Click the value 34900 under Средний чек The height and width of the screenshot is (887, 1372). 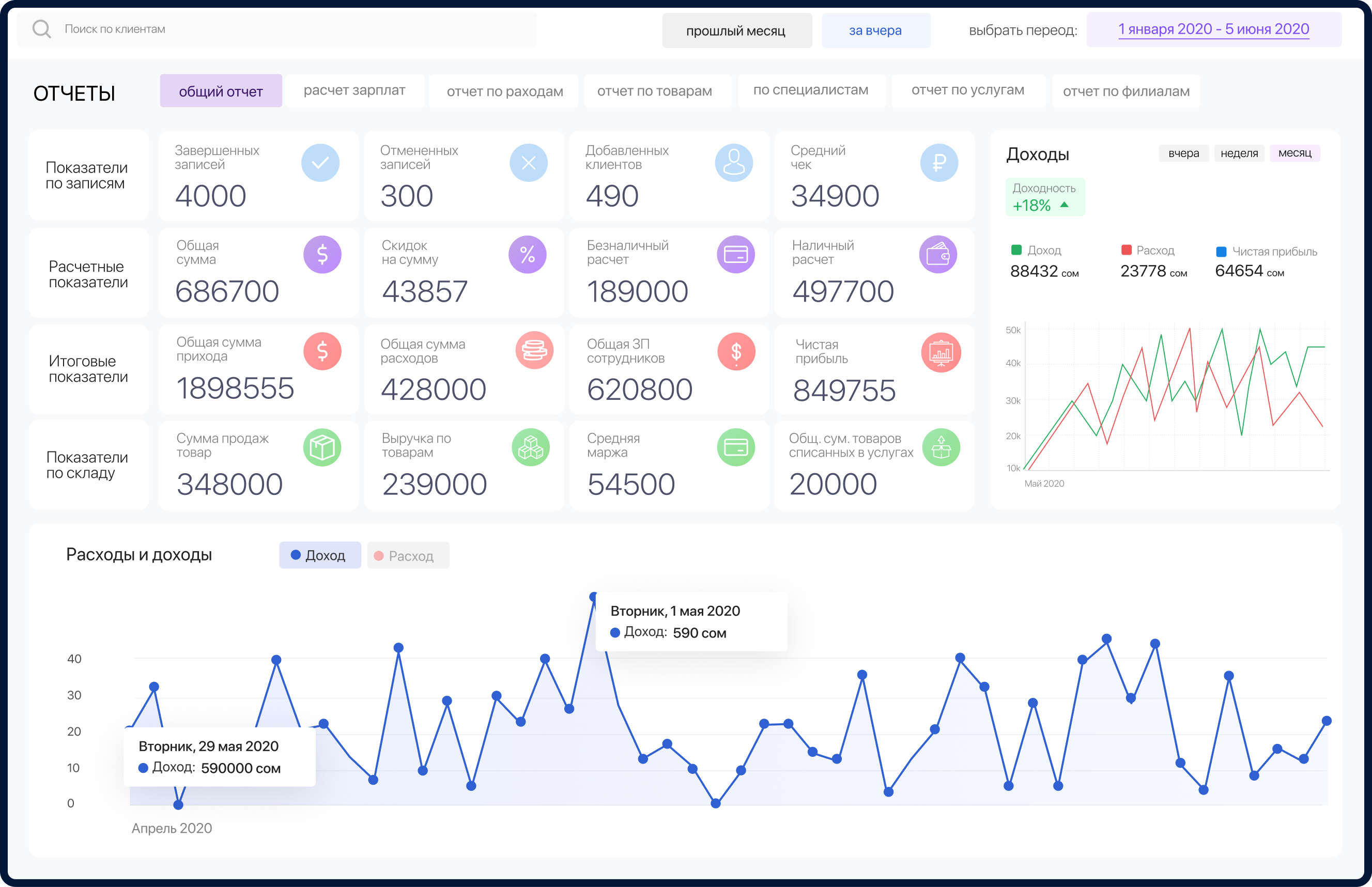click(835, 196)
